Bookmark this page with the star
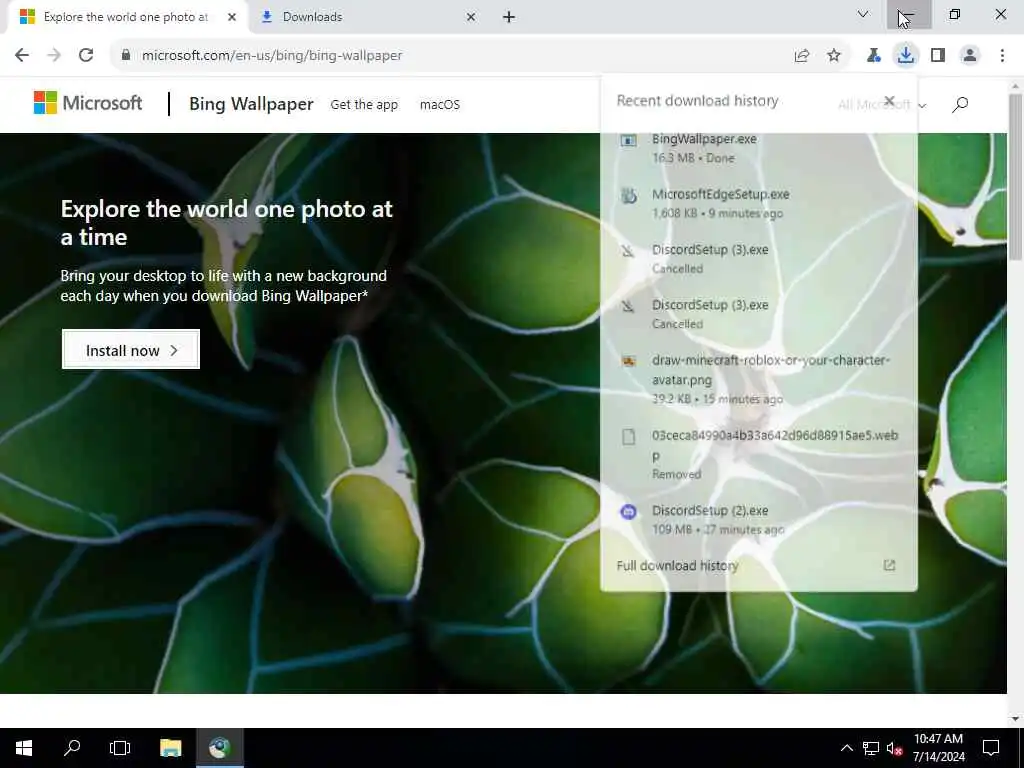The image size is (1024, 768). (834, 56)
